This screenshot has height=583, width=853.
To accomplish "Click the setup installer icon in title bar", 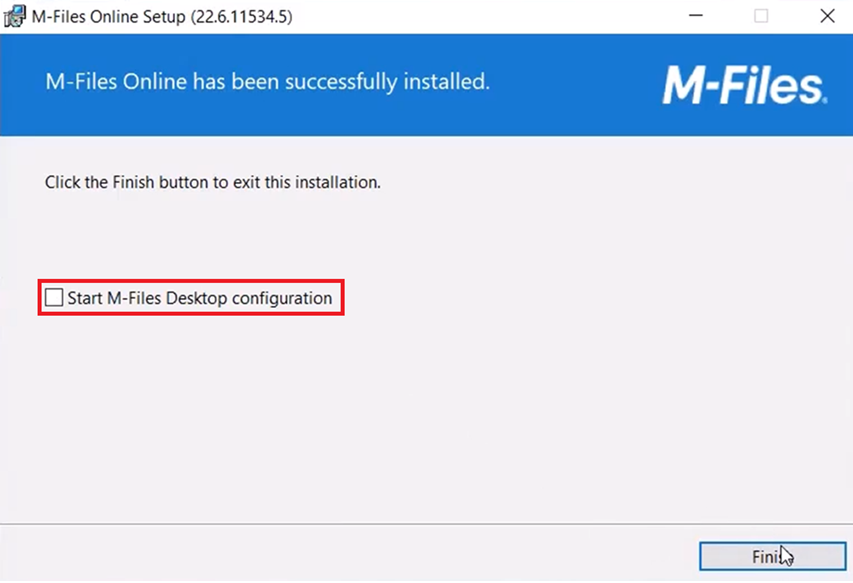I will pos(14,16).
